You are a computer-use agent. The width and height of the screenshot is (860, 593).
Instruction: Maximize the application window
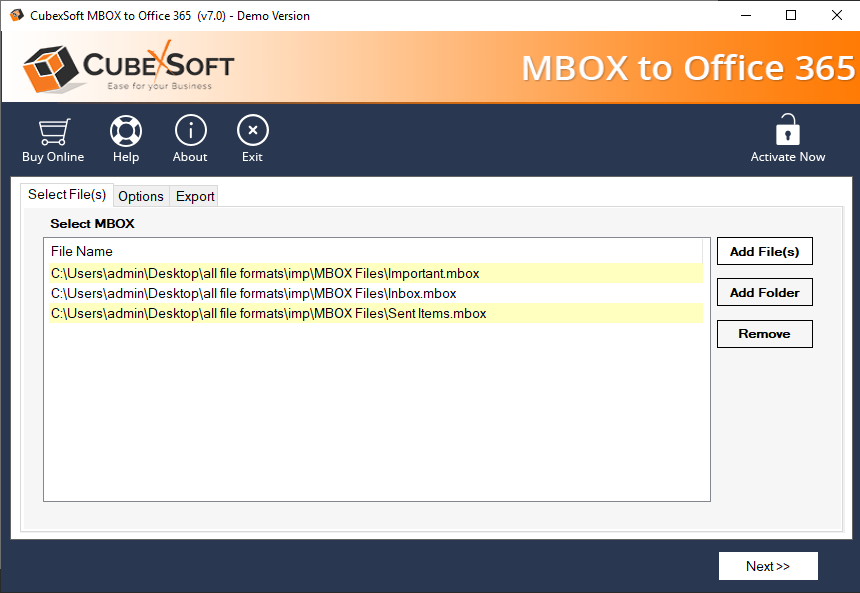point(791,15)
